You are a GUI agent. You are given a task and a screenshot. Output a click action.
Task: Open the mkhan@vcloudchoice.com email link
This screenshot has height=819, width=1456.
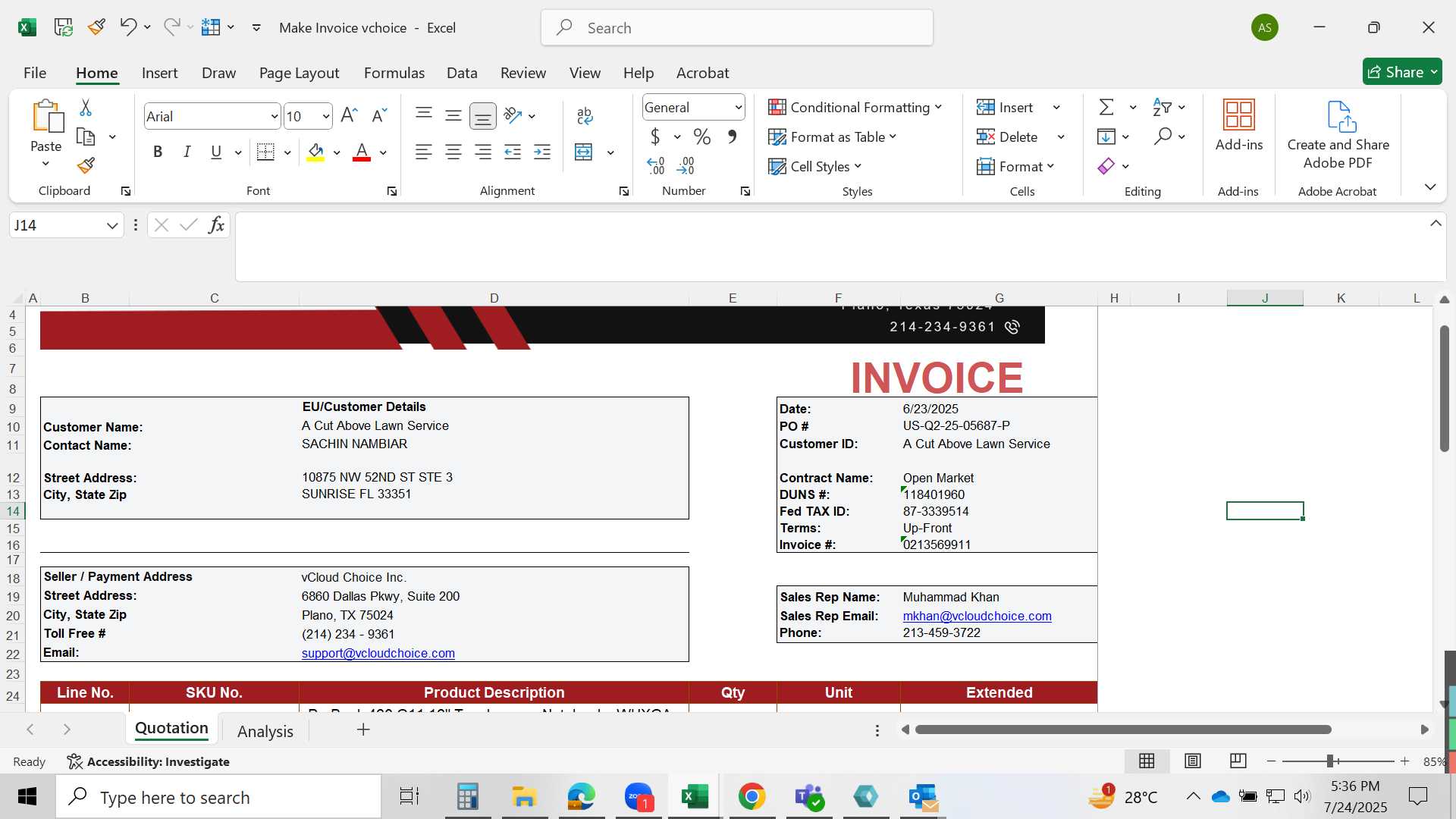click(977, 616)
